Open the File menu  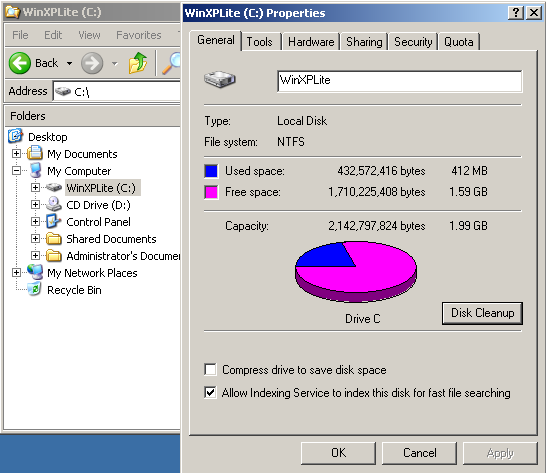tap(20, 35)
